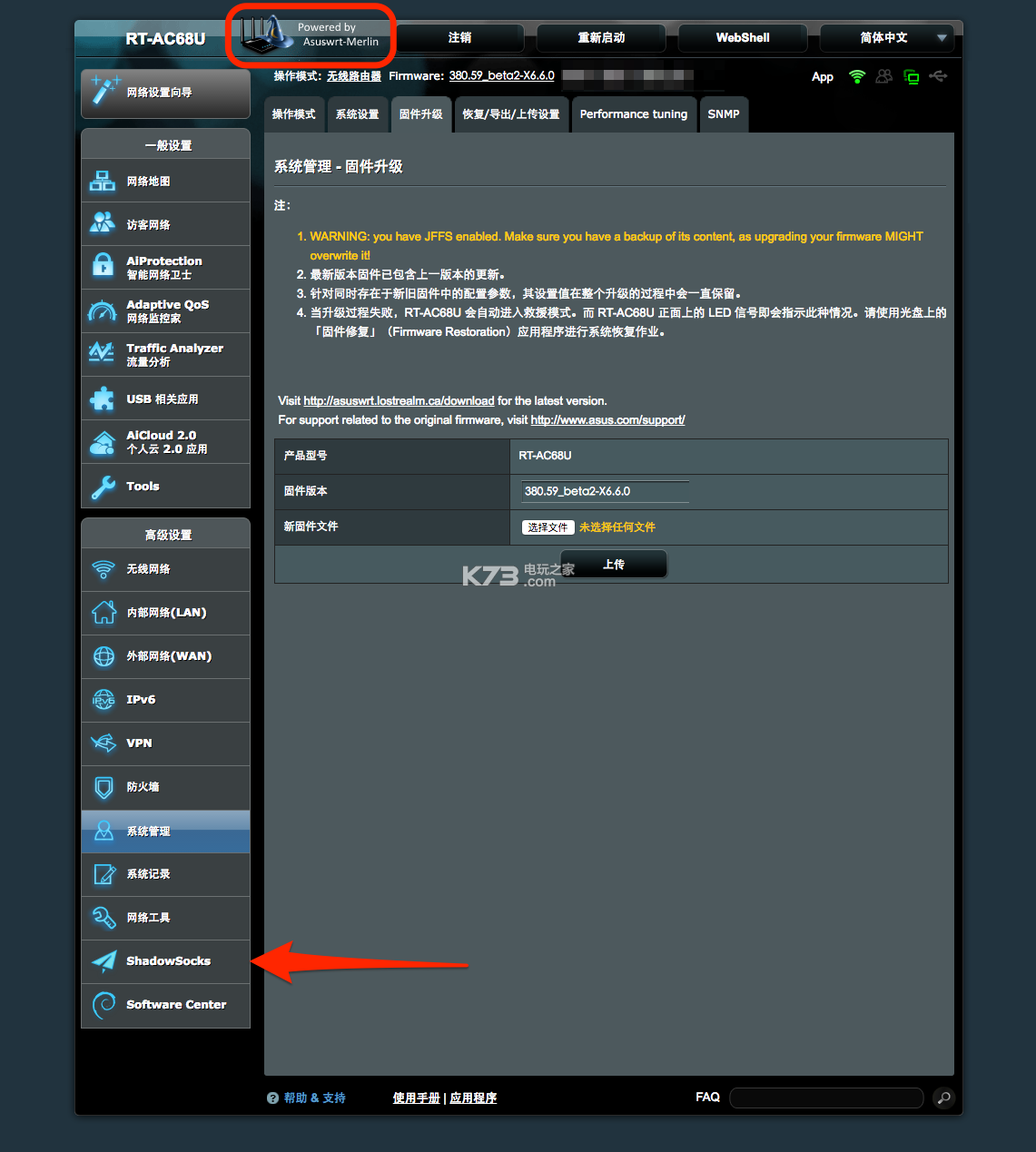1036x1152 pixels.
Task: Open the asuswrt.lostrealm.ca download link
Action: 399,401
